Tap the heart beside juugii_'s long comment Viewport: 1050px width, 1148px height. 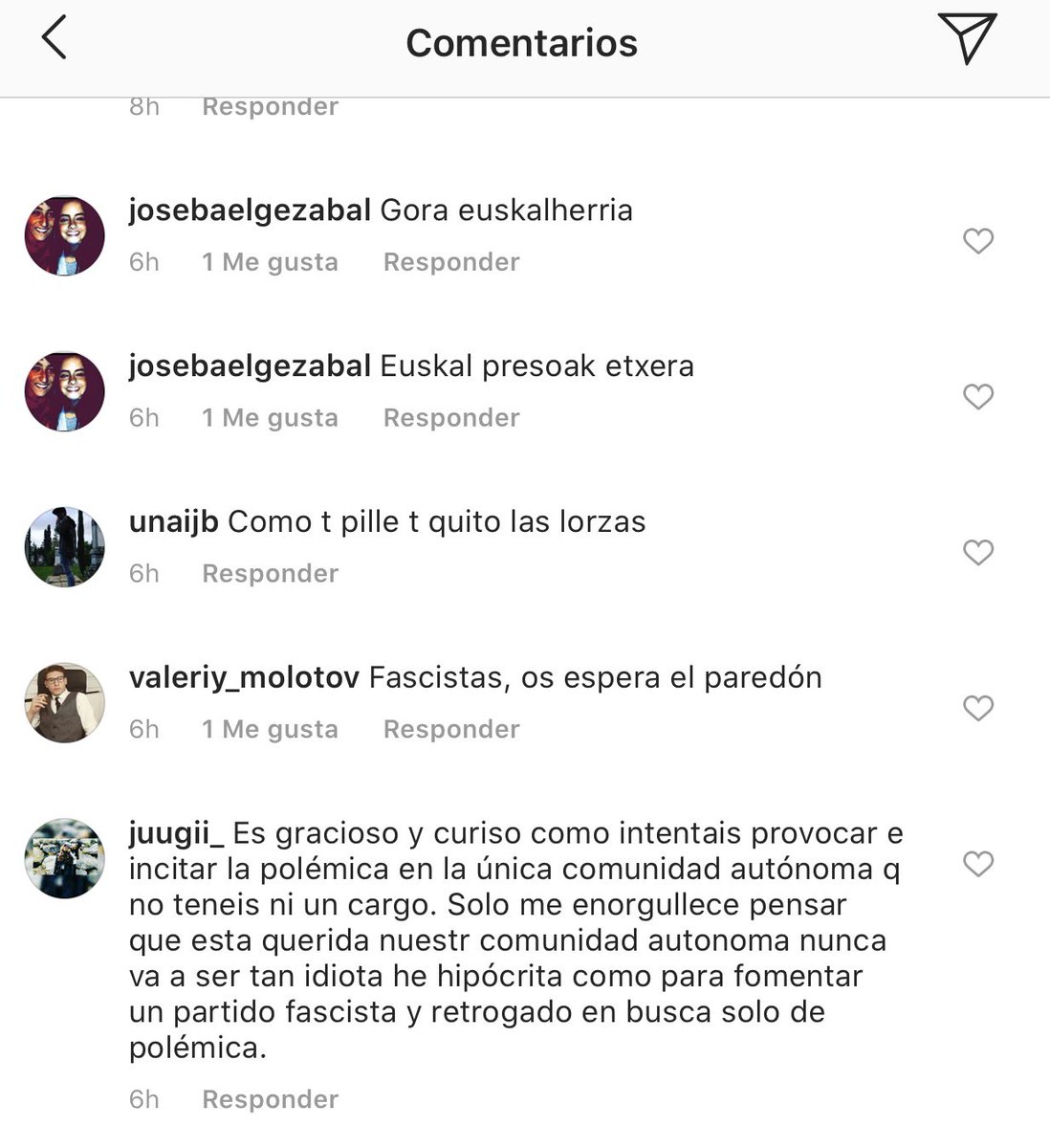coord(977,864)
